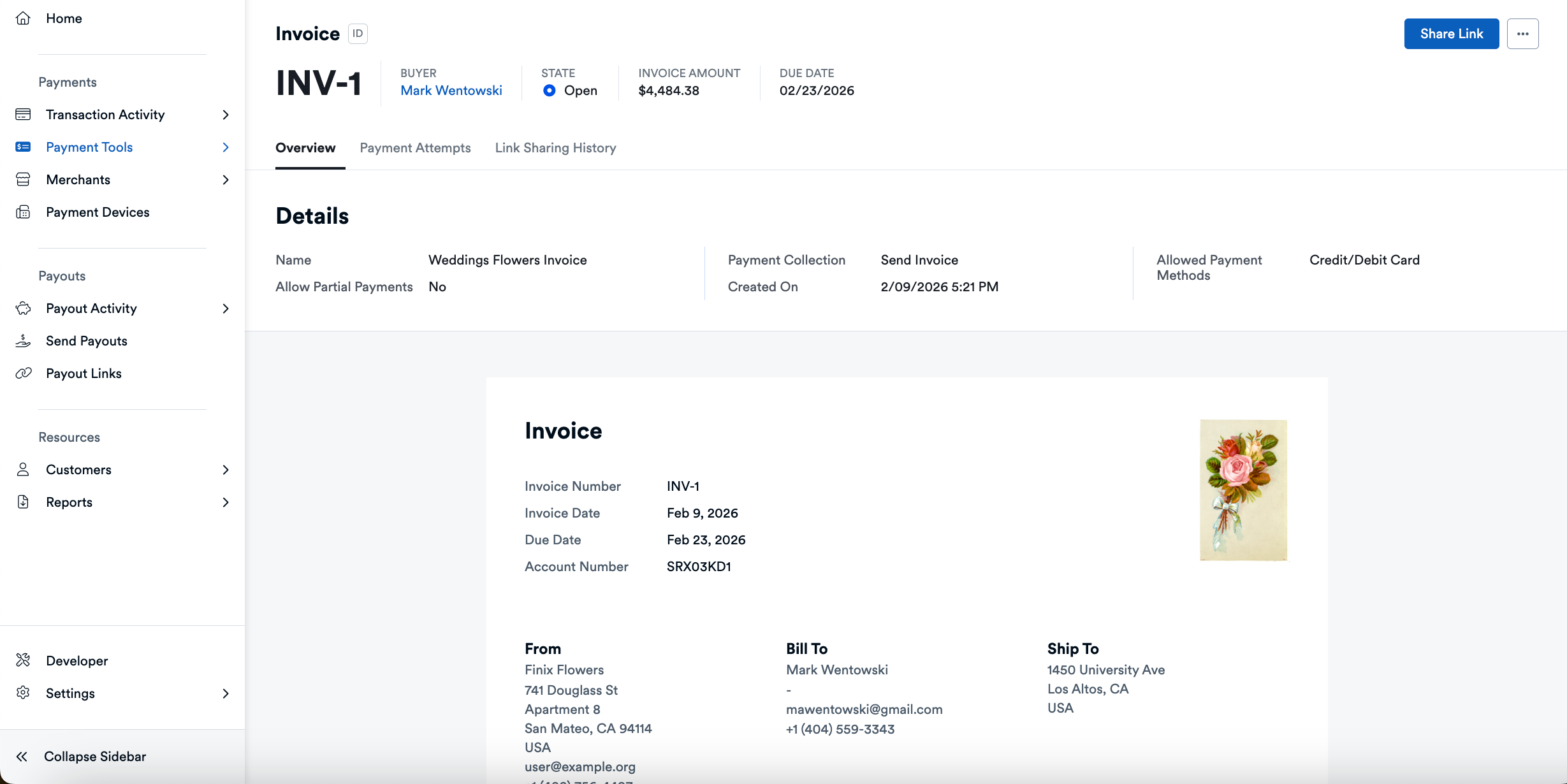Open buyer Mark Wentowski's profile
This screenshot has width=1567, height=784.
[x=451, y=91]
